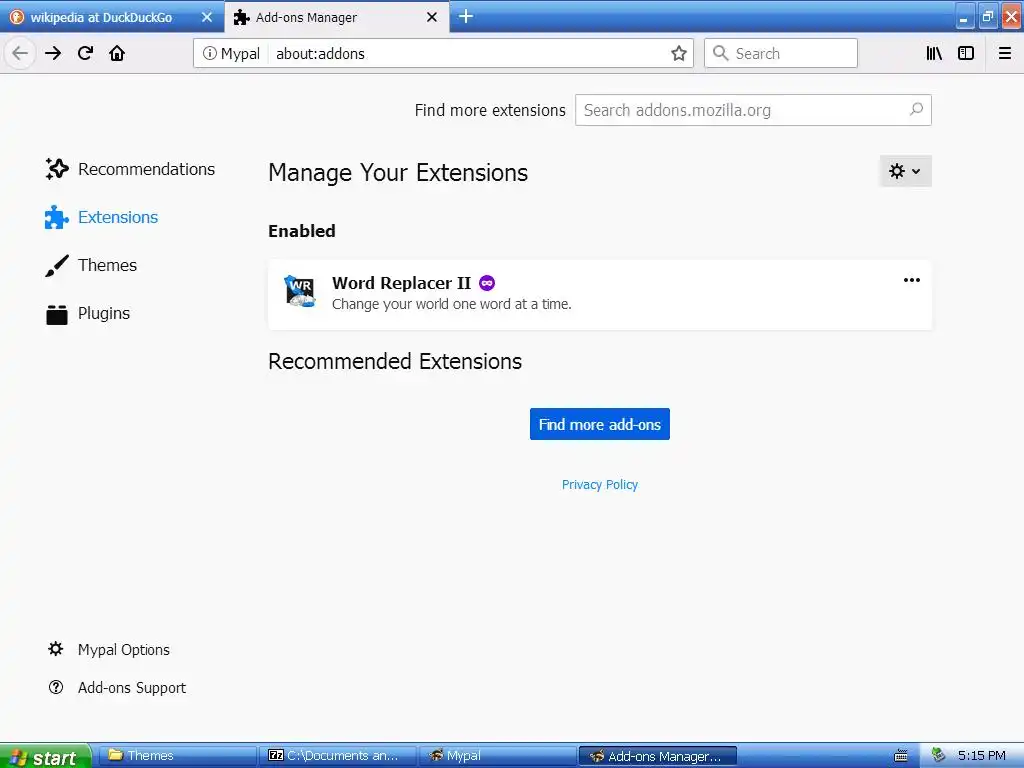The height and width of the screenshot is (768, 1024).
Task: Focus the browser Search box
Action: click(780, 54)
